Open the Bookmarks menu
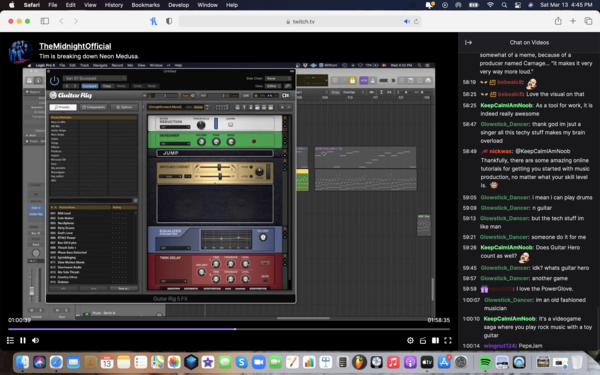600x375 pixels. pyautogui.click(x=145, y=5)
